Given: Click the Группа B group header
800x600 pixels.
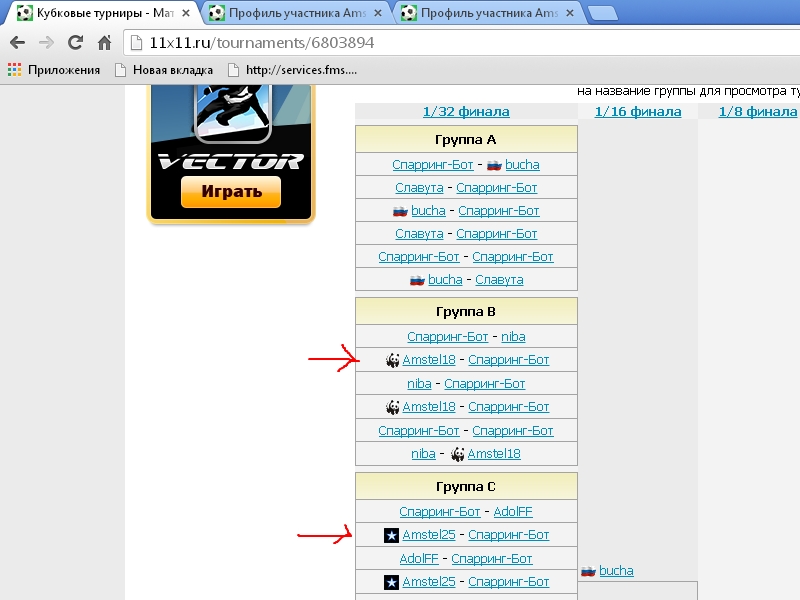Looking at the screenshot, I should [x=466, y=312].
